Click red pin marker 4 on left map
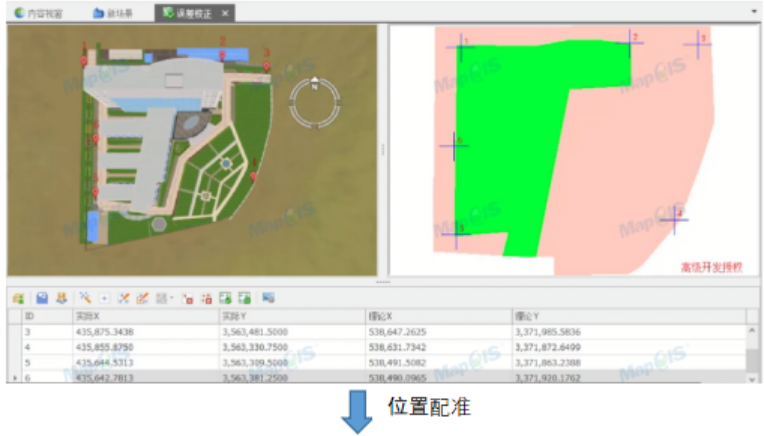 253,176
